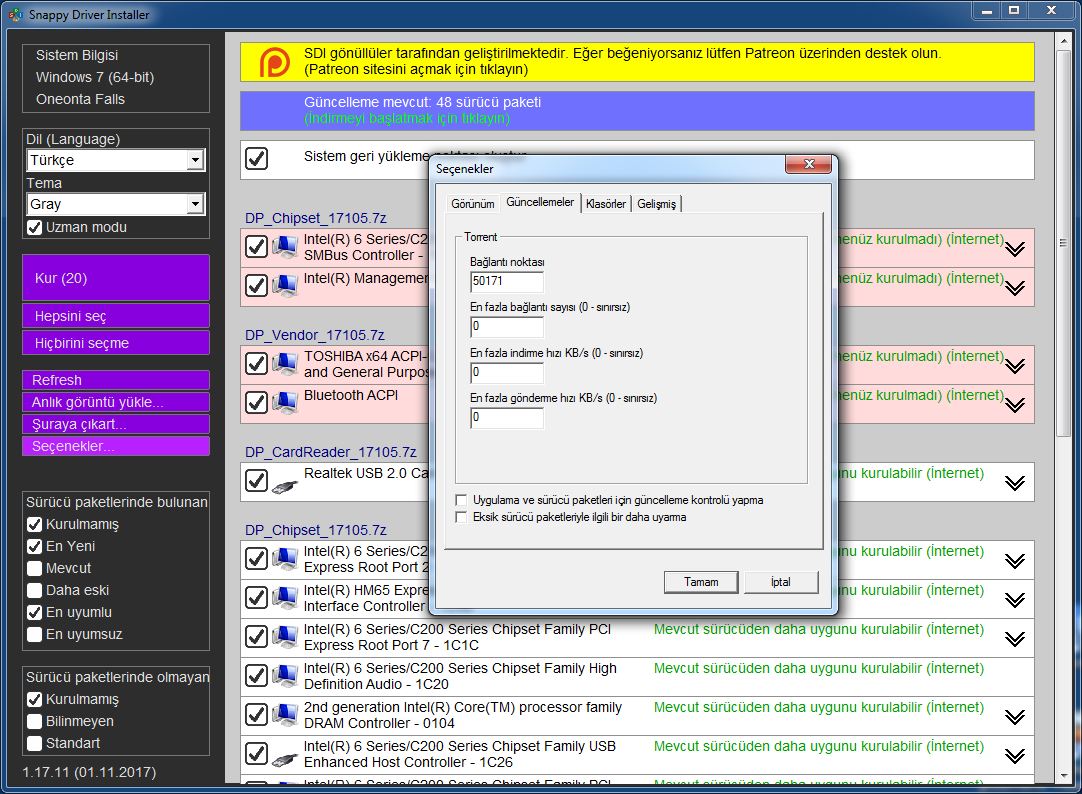Viewport: 1082px width, 794px height.
Task: Click computer icon beside Express Root Port 7 - 1C1C
Action: coord(284,636)
